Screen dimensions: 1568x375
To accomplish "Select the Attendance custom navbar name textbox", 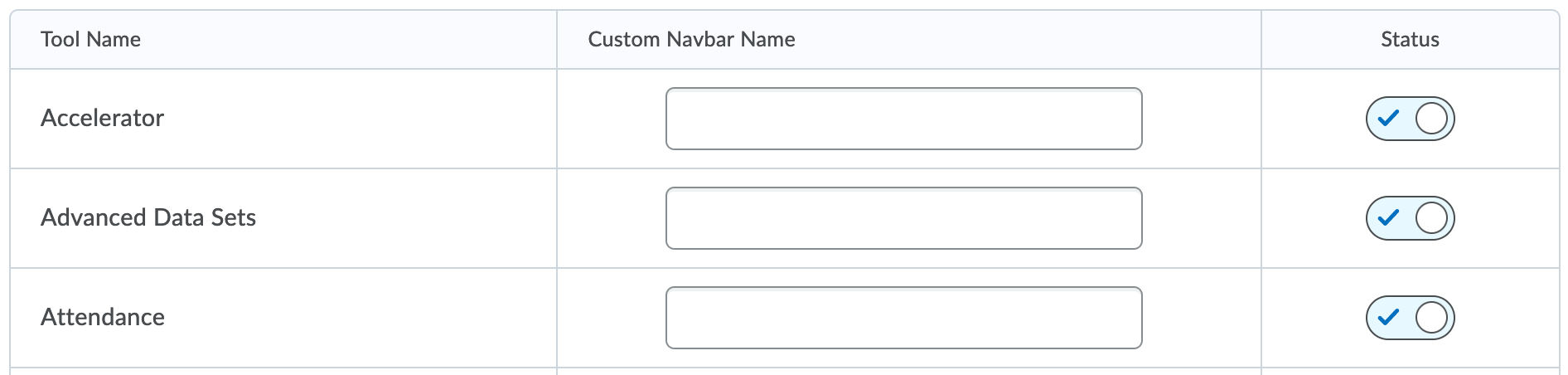I will pos(903,318).
